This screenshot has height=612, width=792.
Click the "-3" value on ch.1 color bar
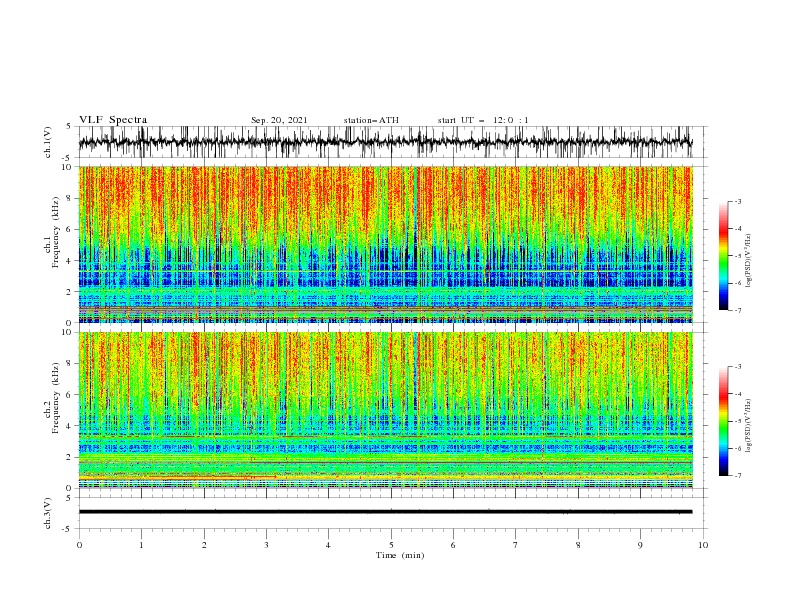click(x=737, y=201)
